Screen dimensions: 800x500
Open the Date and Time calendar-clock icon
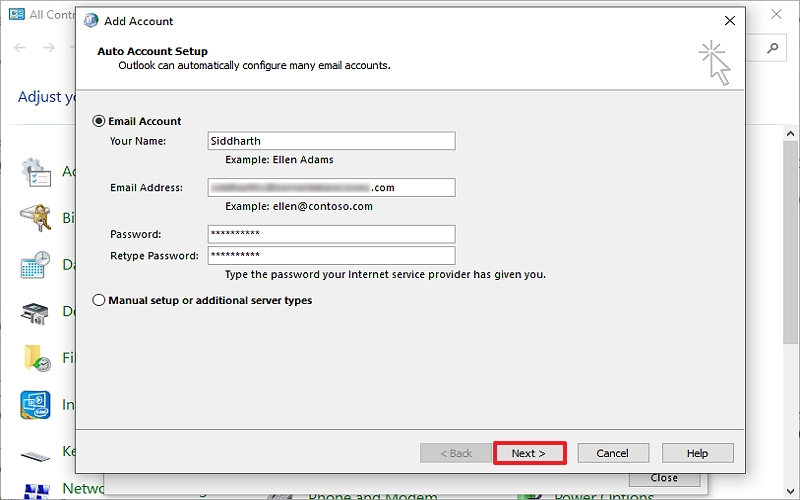click(36, 265)
